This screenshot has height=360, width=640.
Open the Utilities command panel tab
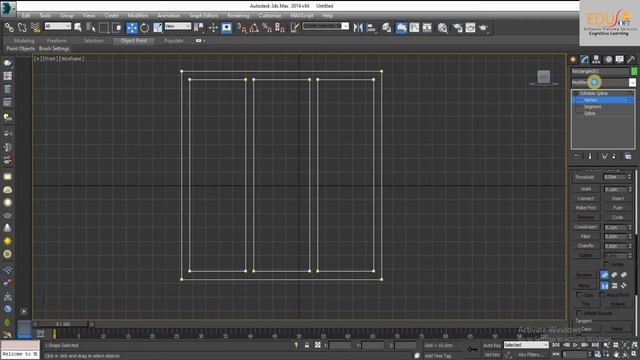[631, 60]
